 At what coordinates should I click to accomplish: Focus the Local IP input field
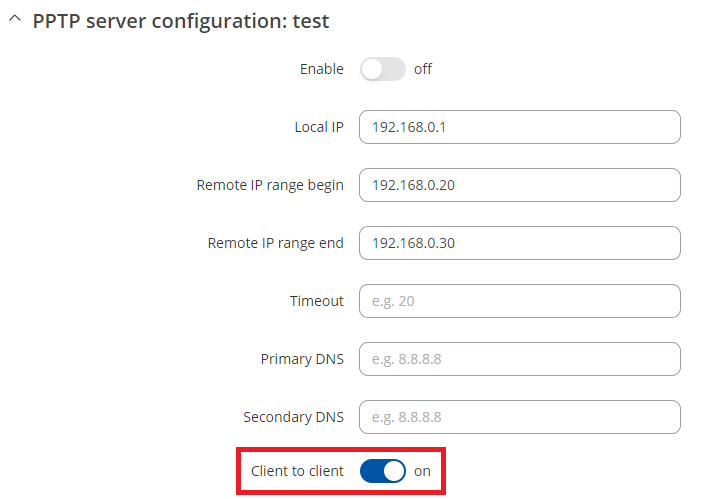(520, 127)
